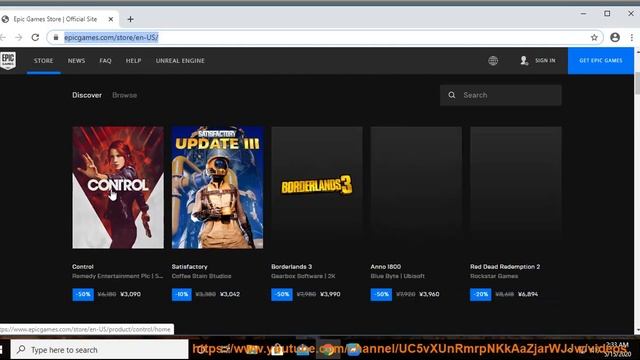
Task: Click the page vertical scrollbar thumb
Action: (638, 83)
